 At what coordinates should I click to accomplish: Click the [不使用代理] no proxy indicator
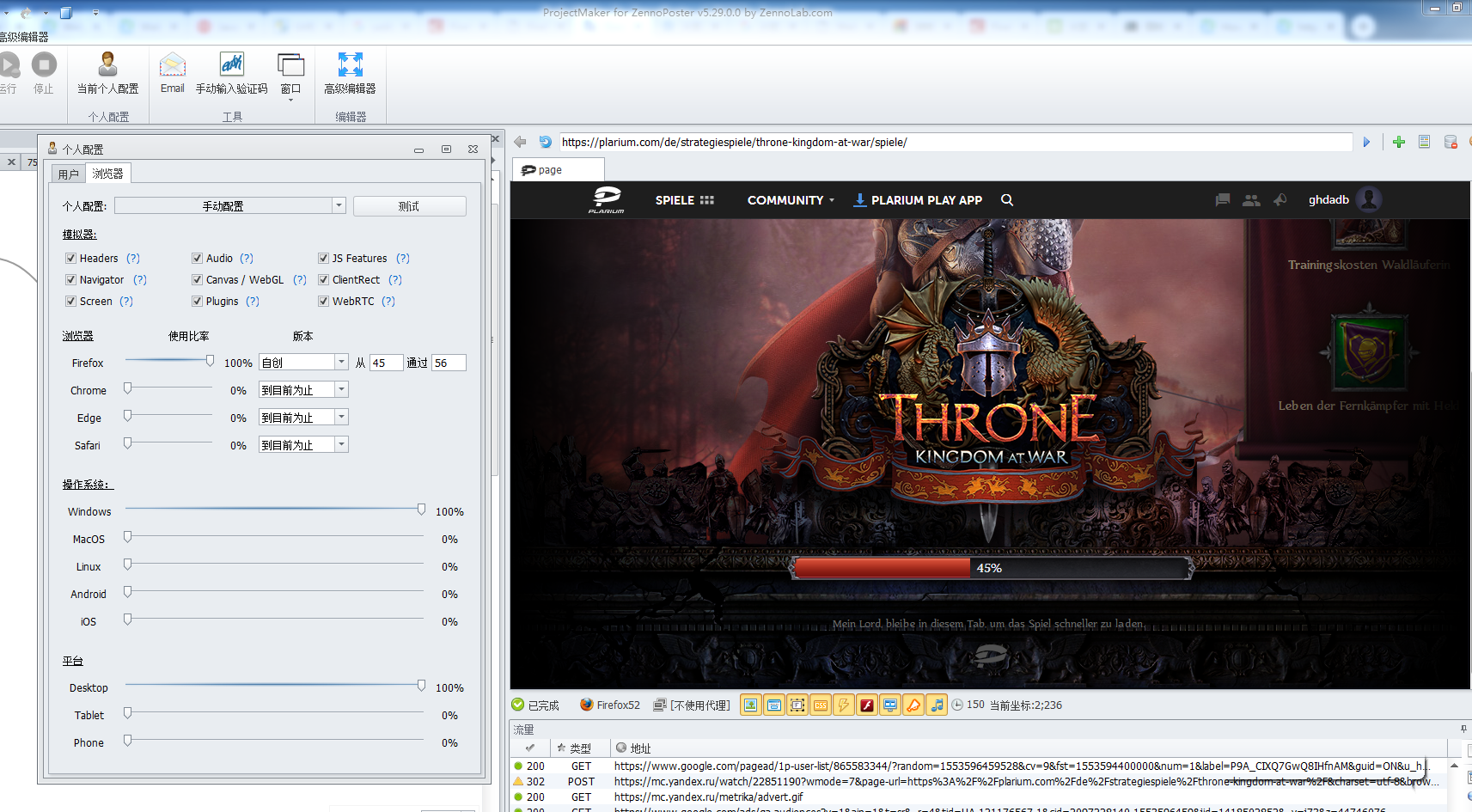692,705
